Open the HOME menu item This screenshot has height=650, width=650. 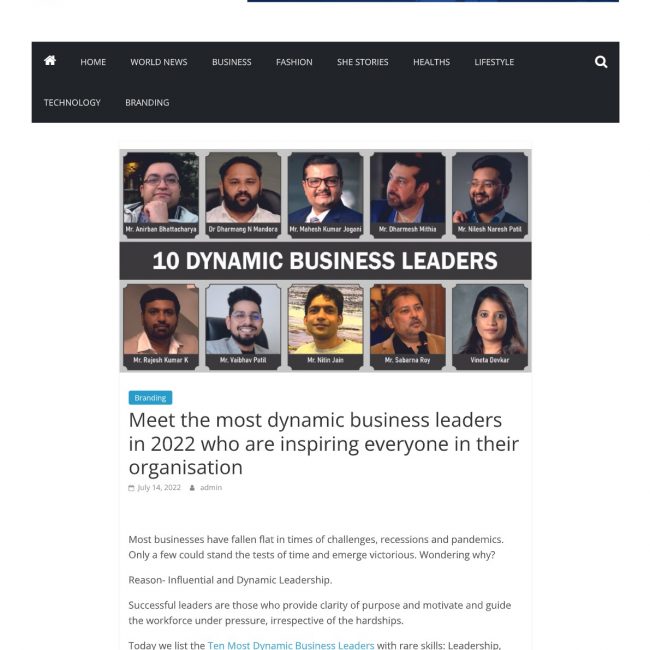click(x=93, y=62)
